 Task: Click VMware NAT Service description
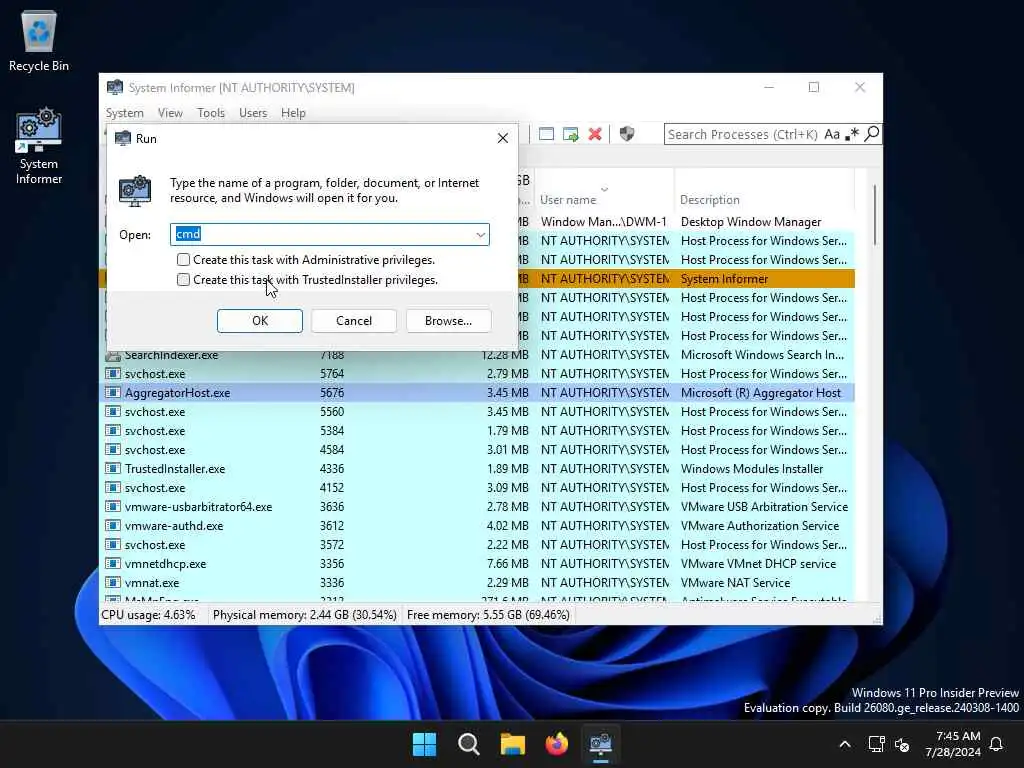coord(735,583)
